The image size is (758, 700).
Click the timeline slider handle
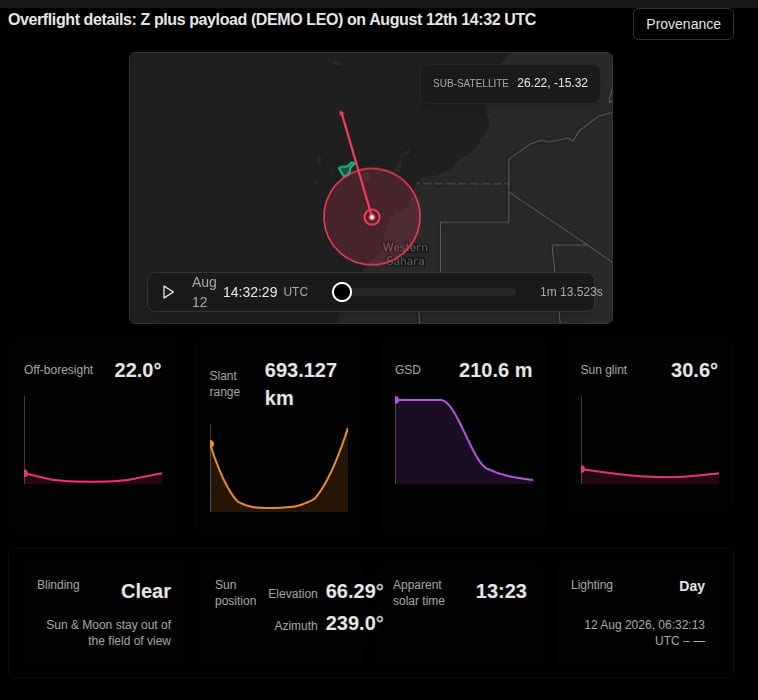point(342,292)
